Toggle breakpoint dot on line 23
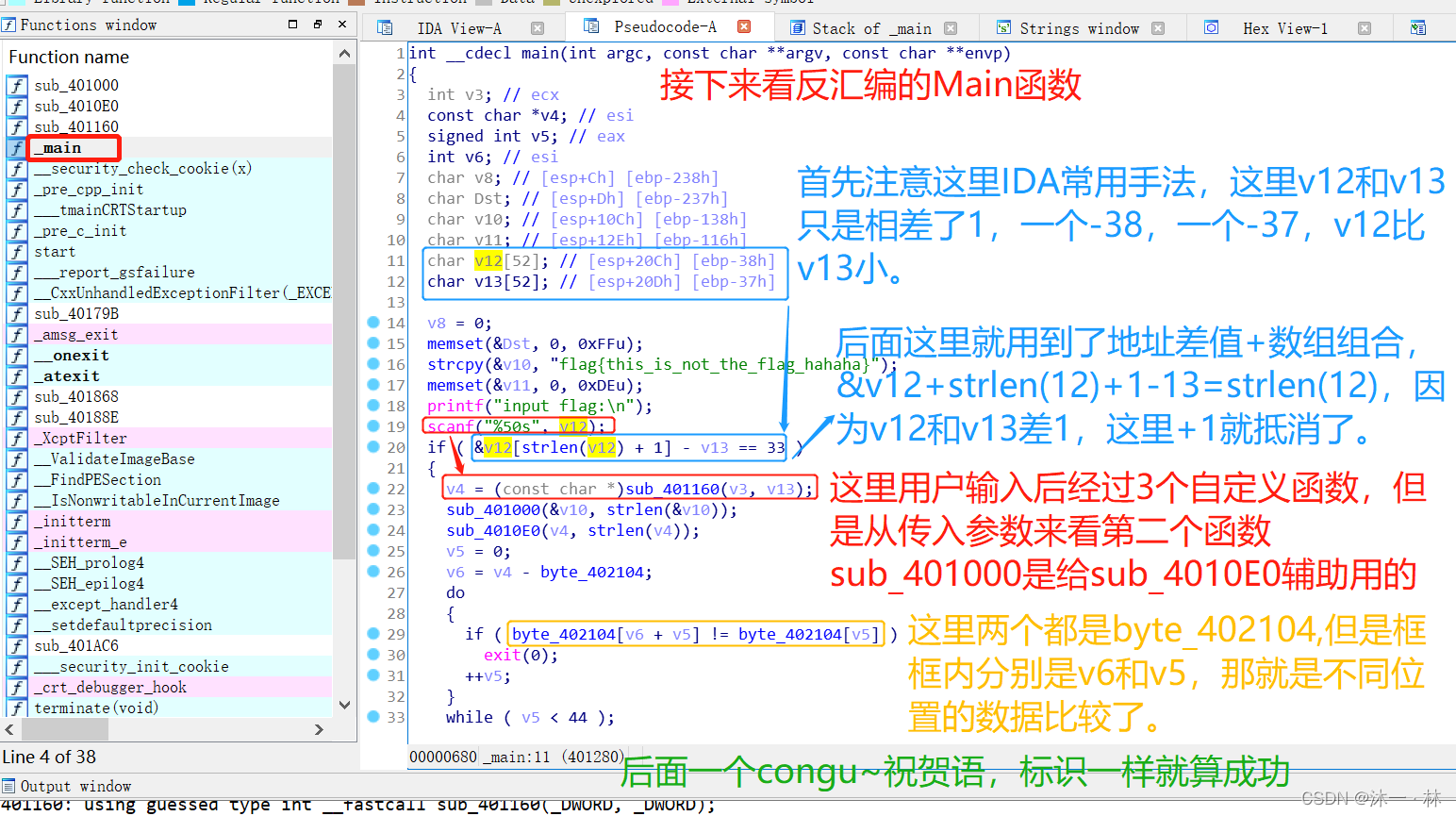 pyautogui.click(x=373, y=509)
